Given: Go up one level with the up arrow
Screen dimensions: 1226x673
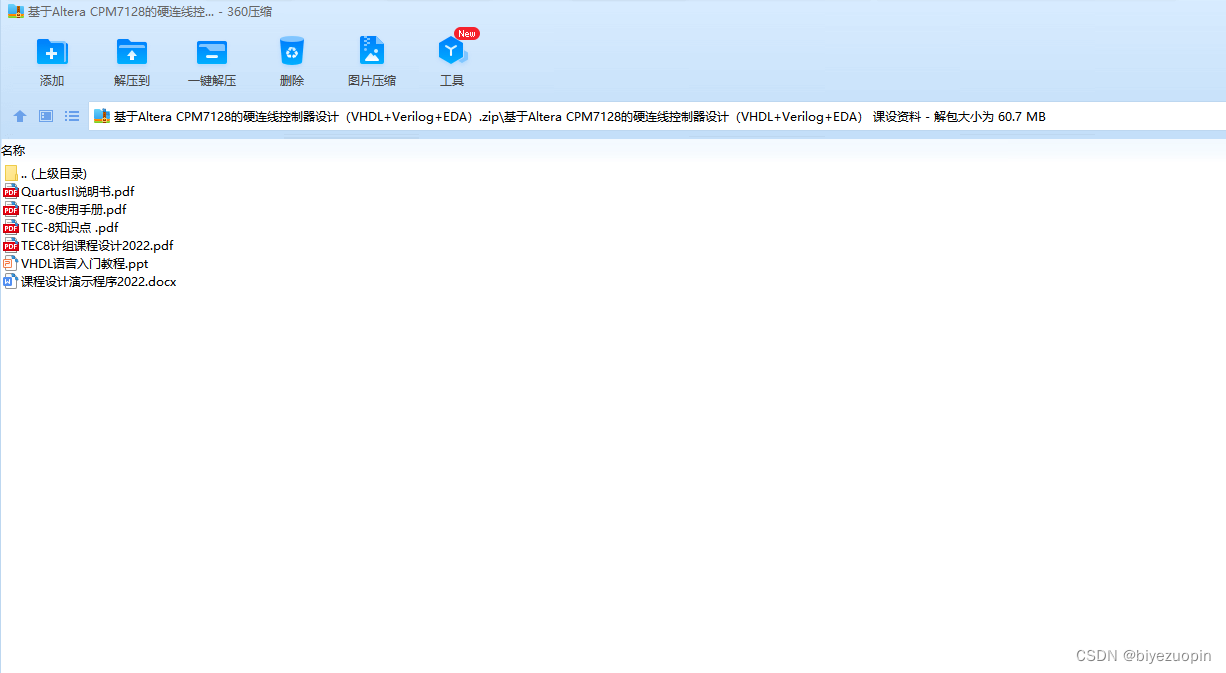Looking at the screenshot, I should pos(20,116).
